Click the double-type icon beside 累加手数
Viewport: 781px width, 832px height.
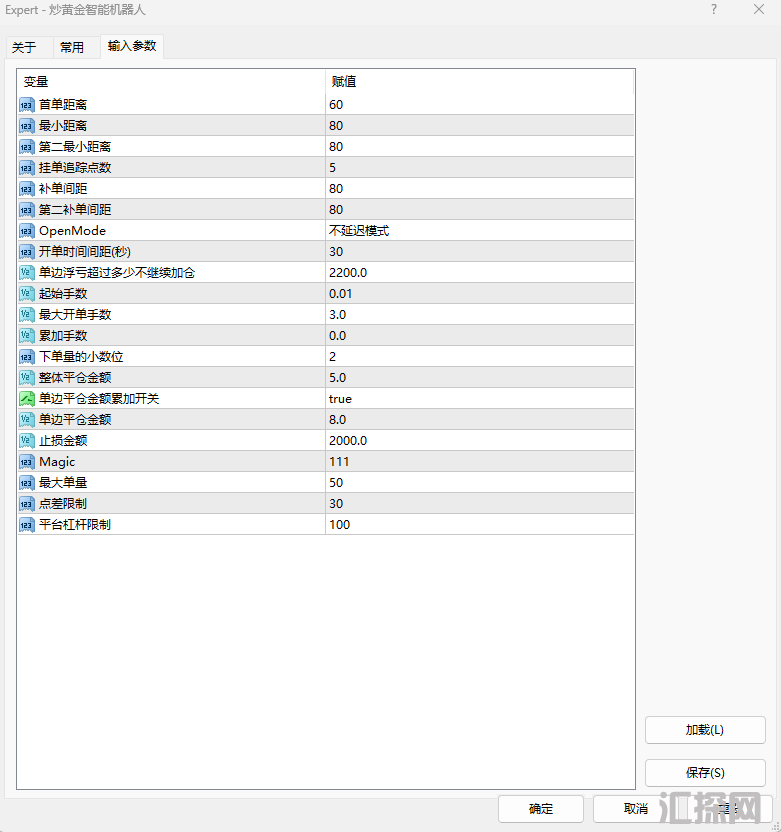pos(27,335)
